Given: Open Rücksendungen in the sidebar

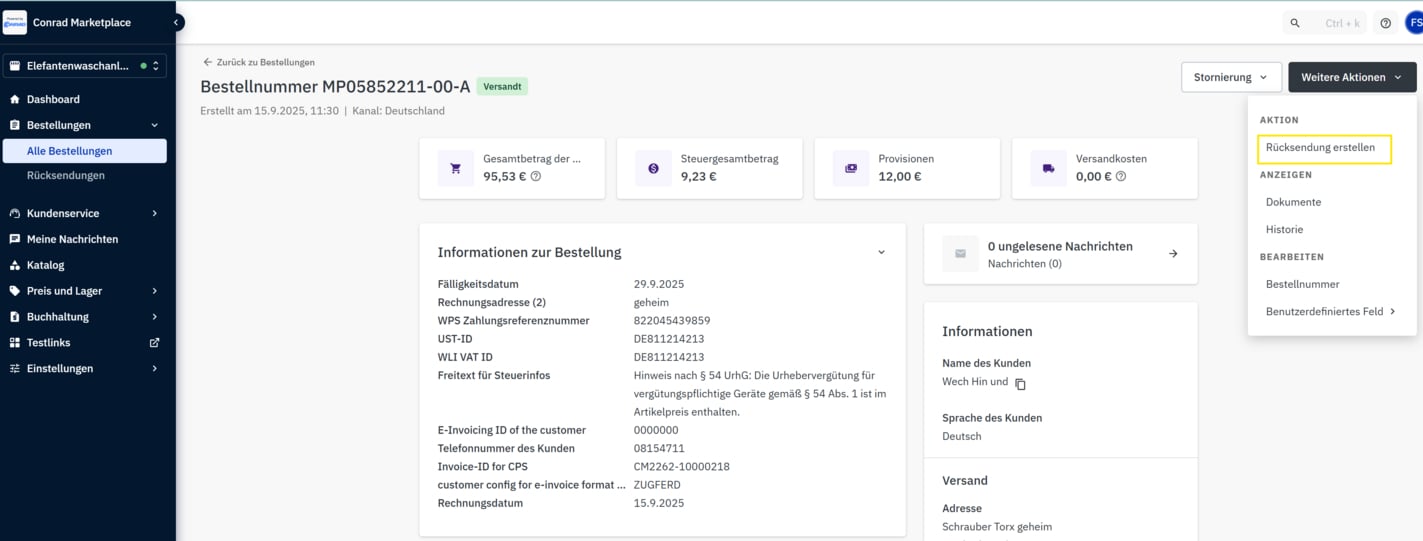Looking at the screenshot, I should coord(66,175).
